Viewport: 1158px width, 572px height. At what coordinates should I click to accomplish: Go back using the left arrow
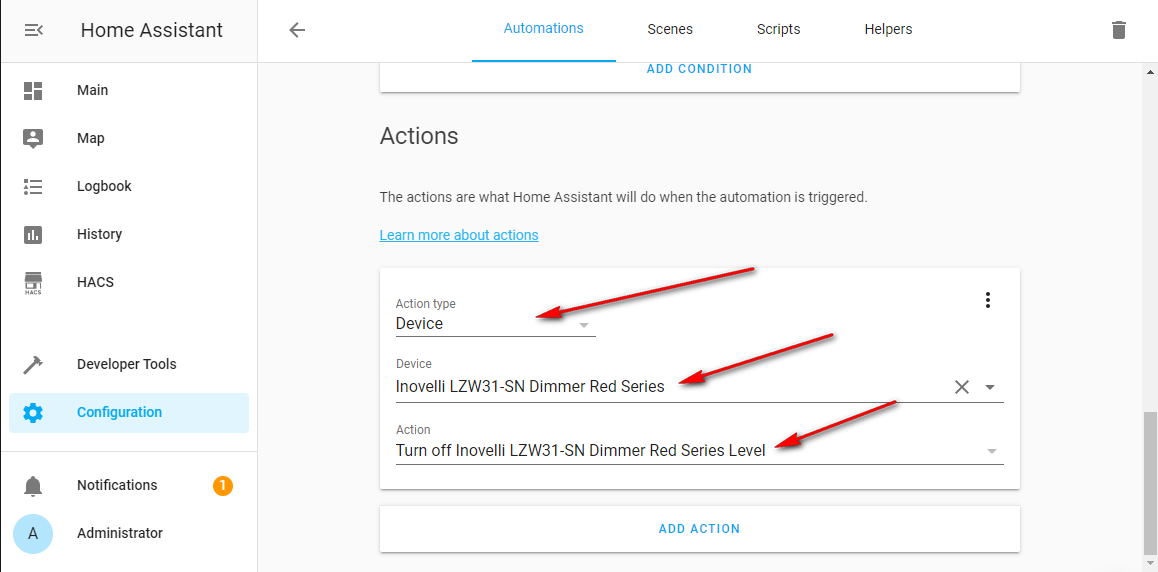(297, 30)
